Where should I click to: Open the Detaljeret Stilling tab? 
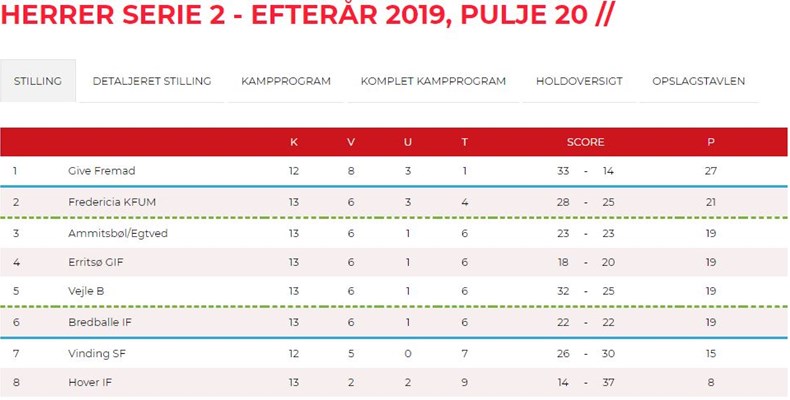(152, 81)
